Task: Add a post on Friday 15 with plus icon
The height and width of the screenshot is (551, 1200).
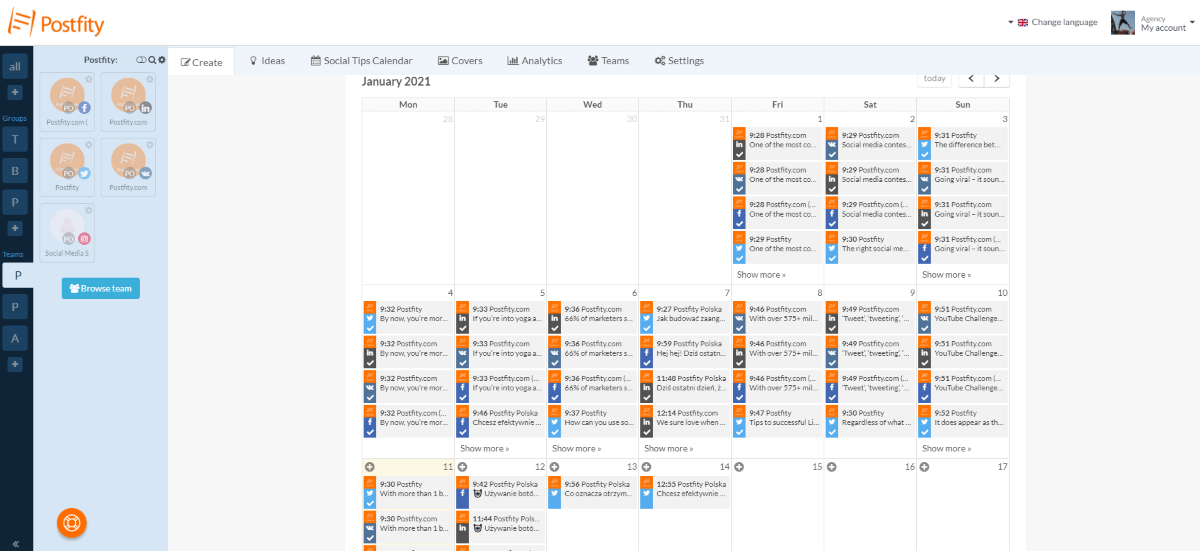Action: tap(739, 467)
